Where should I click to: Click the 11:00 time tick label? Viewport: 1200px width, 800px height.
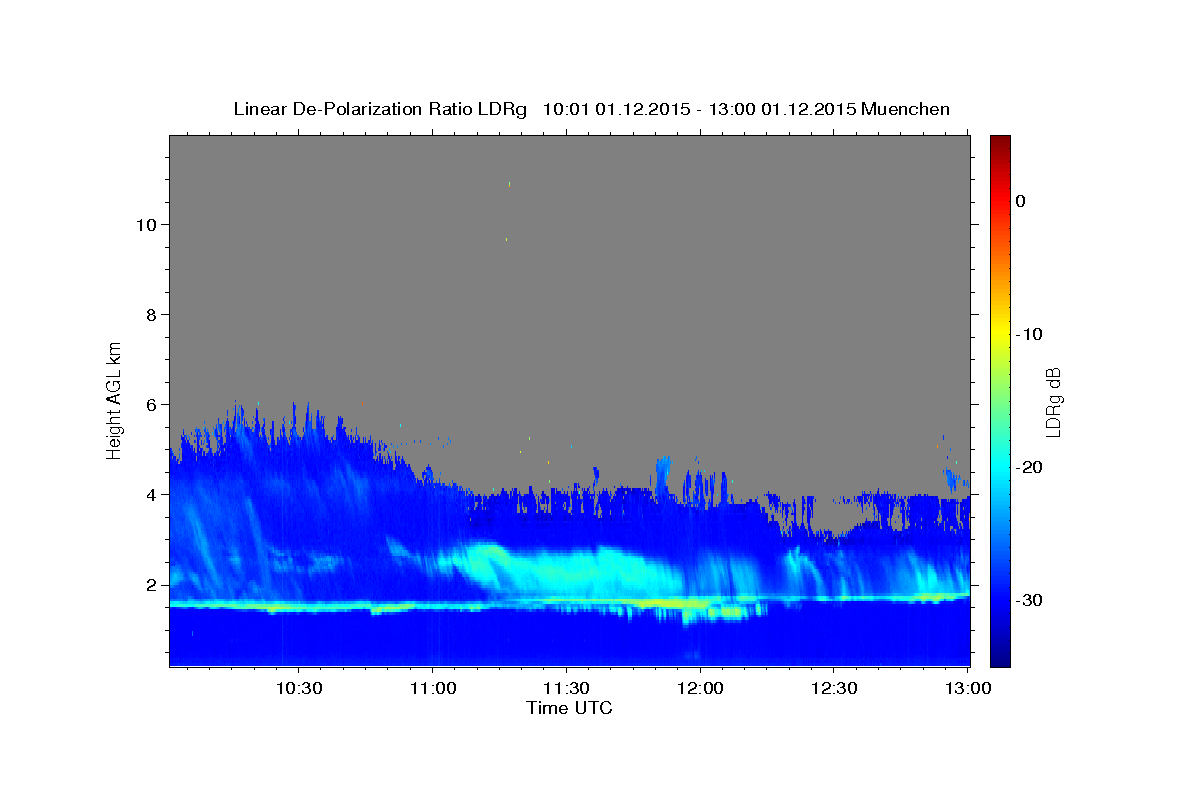point(432,688)
